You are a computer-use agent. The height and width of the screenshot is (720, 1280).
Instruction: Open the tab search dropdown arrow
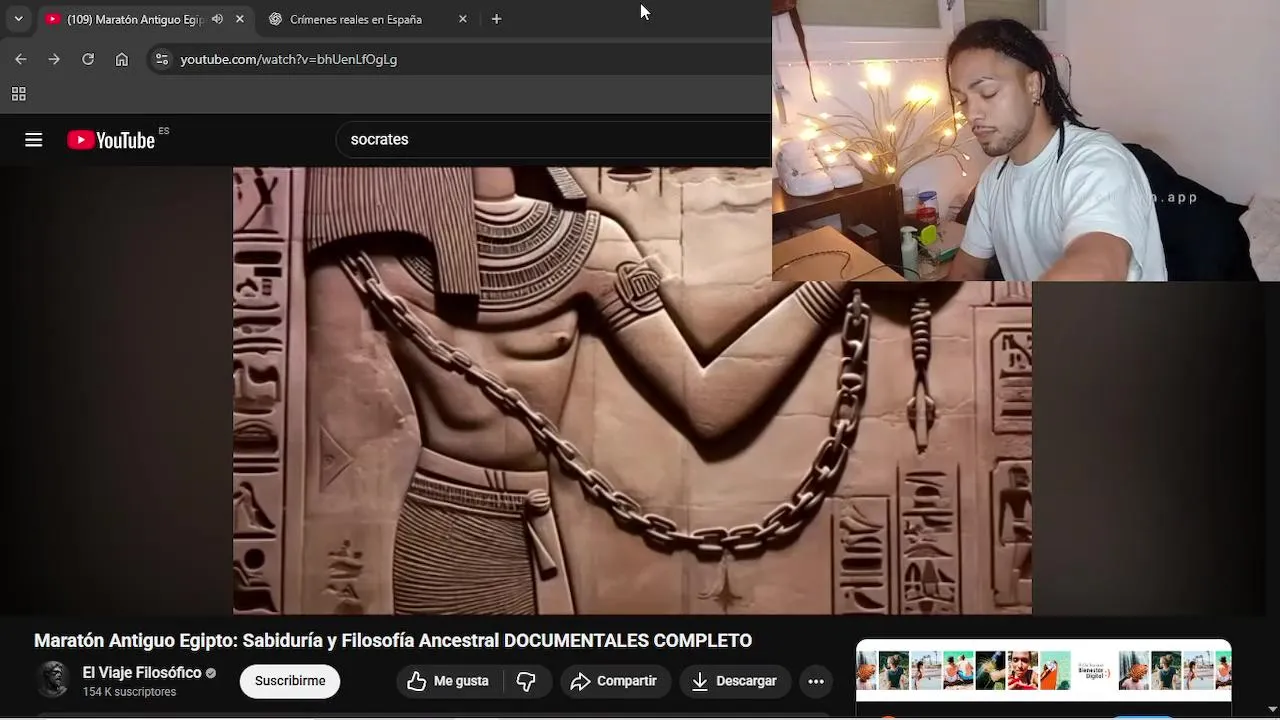pos(18,19)
